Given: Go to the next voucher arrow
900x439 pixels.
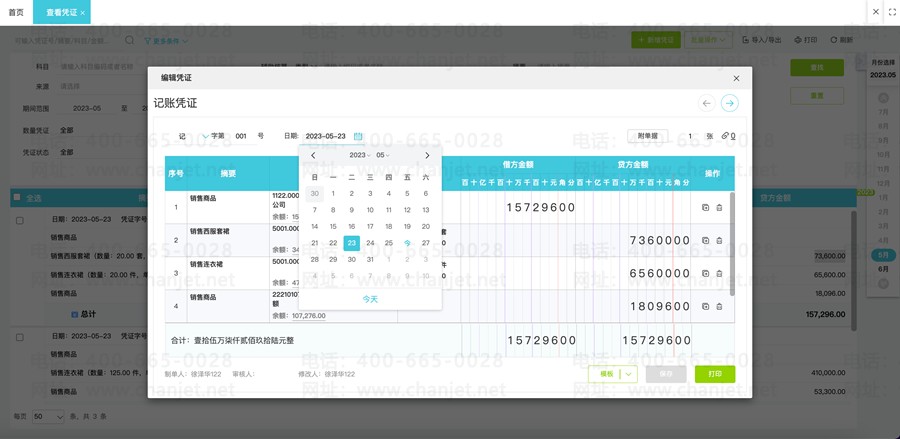Looking at the screenshot, I should tap(730, 103).
